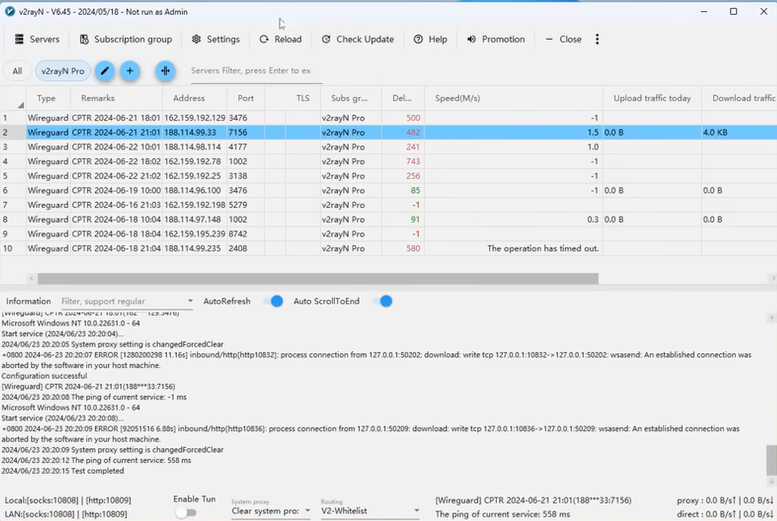Click delay value 85 in row 6
The width and height of the screenshot is (777, 521).
click(415, 190)
